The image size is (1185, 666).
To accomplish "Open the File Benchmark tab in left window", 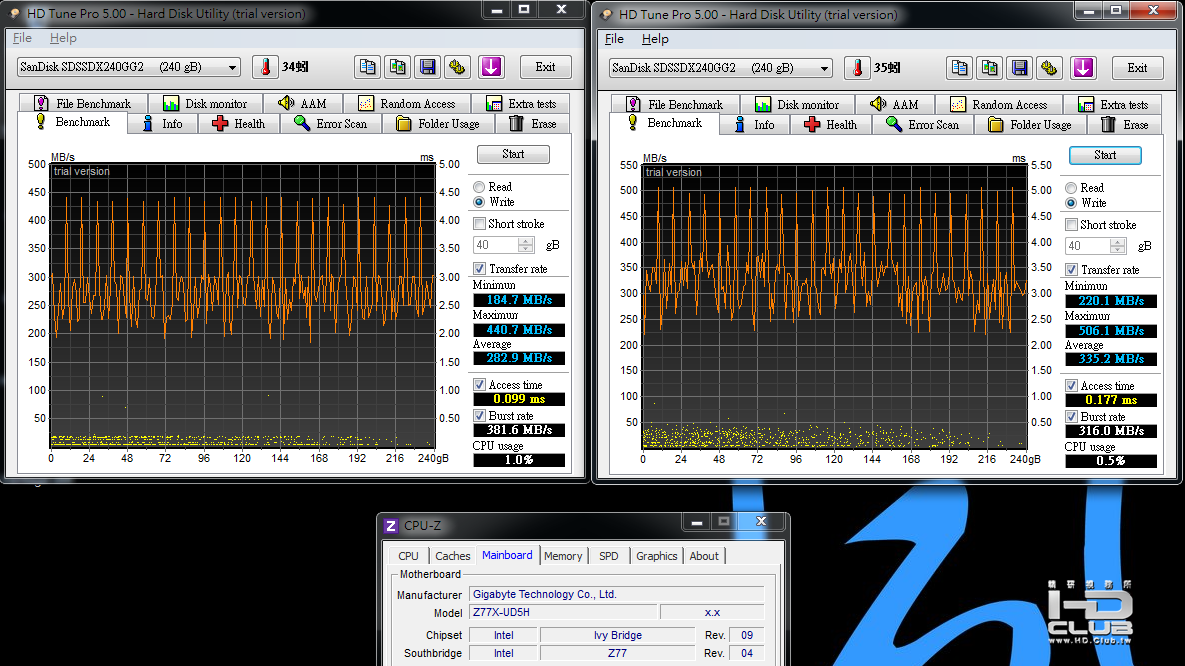I will click(x=83, y=104).
